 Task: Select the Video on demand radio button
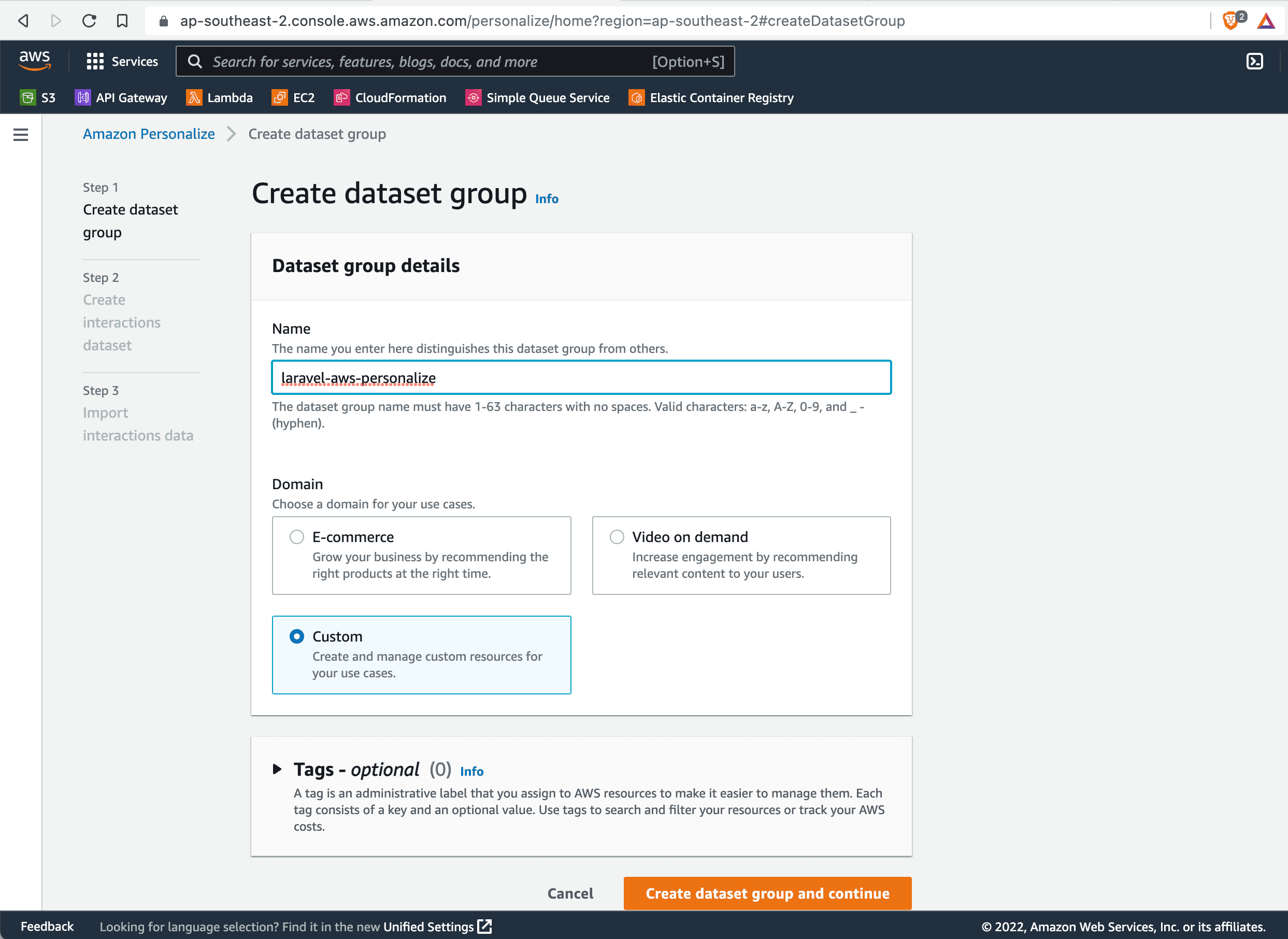(617, 537)
